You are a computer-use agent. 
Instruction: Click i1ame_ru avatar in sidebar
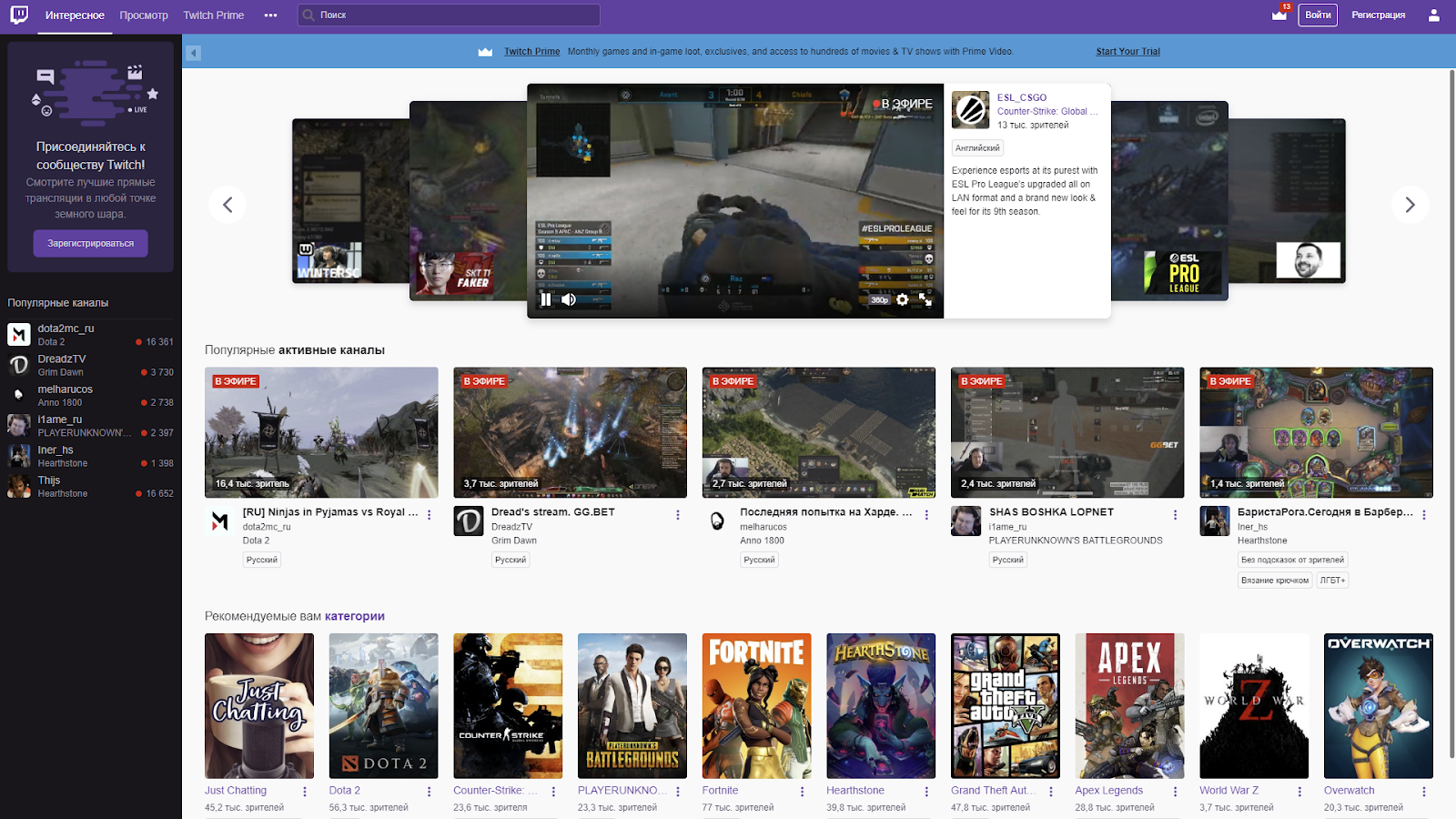coord(19,426)
